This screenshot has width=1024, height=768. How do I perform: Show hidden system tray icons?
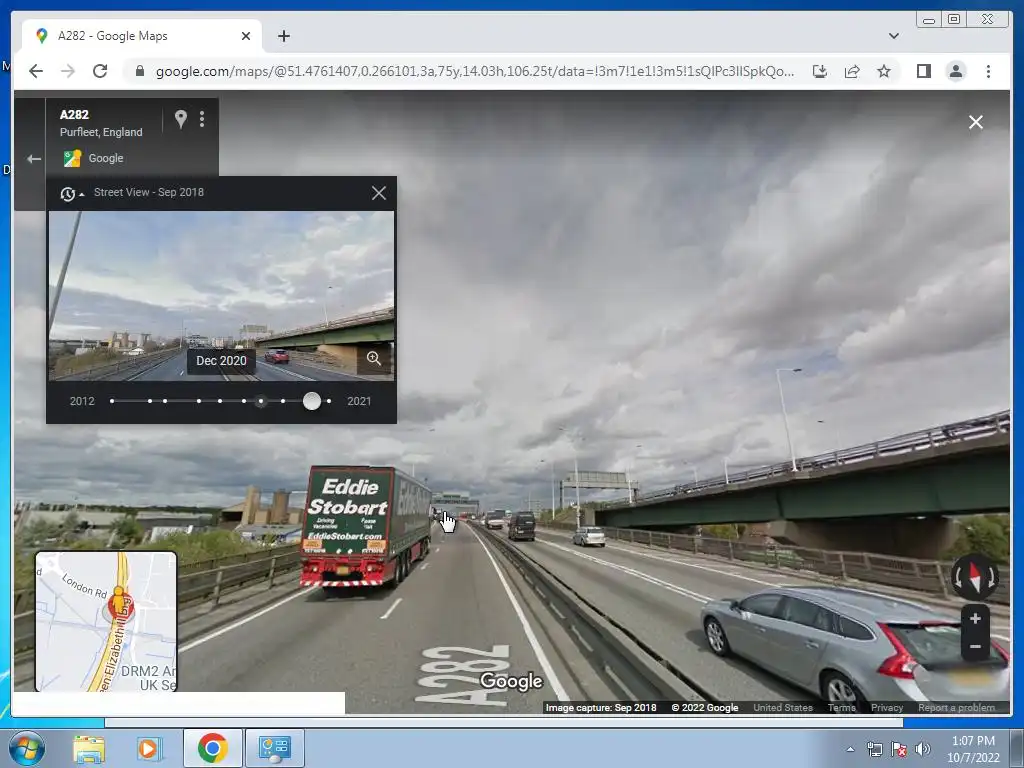coord(850,749)
